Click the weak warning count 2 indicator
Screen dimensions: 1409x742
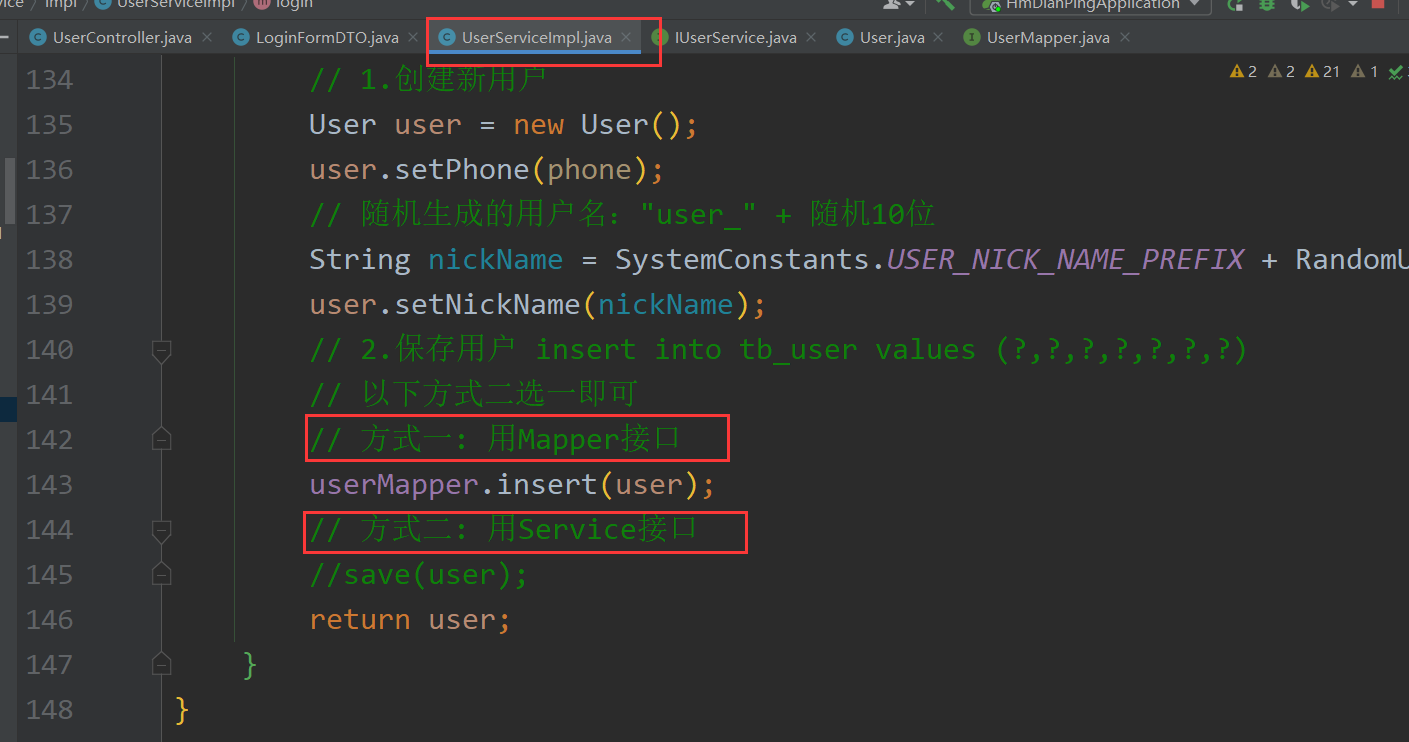[x=1282, y=71]
